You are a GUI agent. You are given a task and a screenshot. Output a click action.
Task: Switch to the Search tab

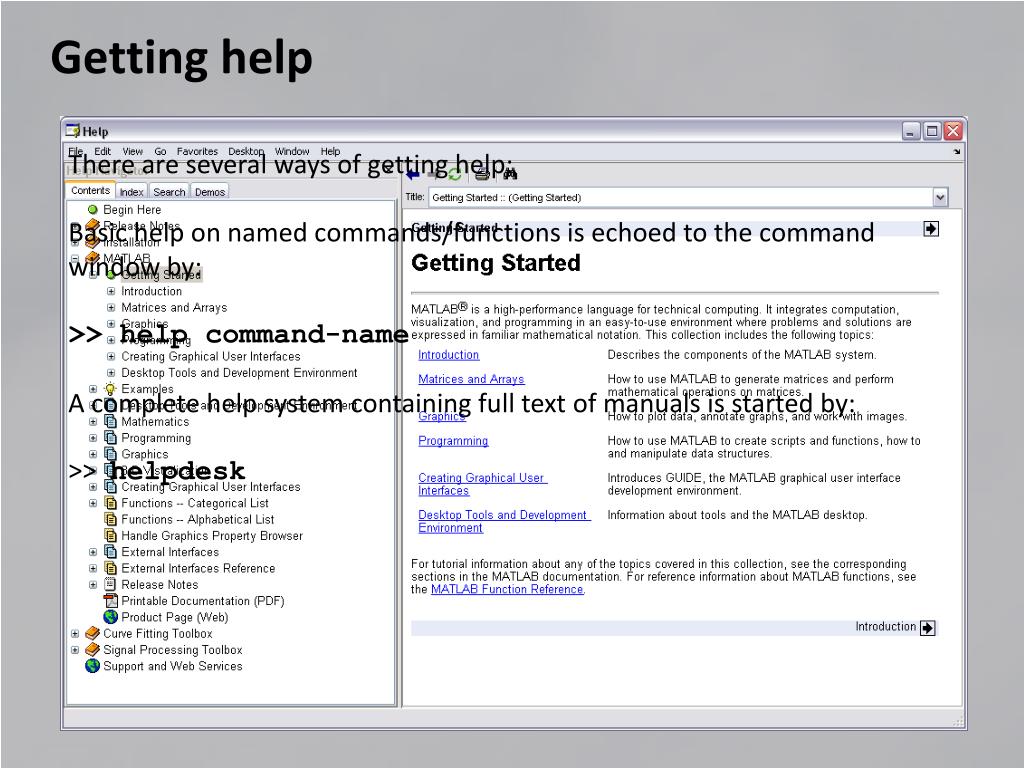pyautogui.click(x=169, y=192)
